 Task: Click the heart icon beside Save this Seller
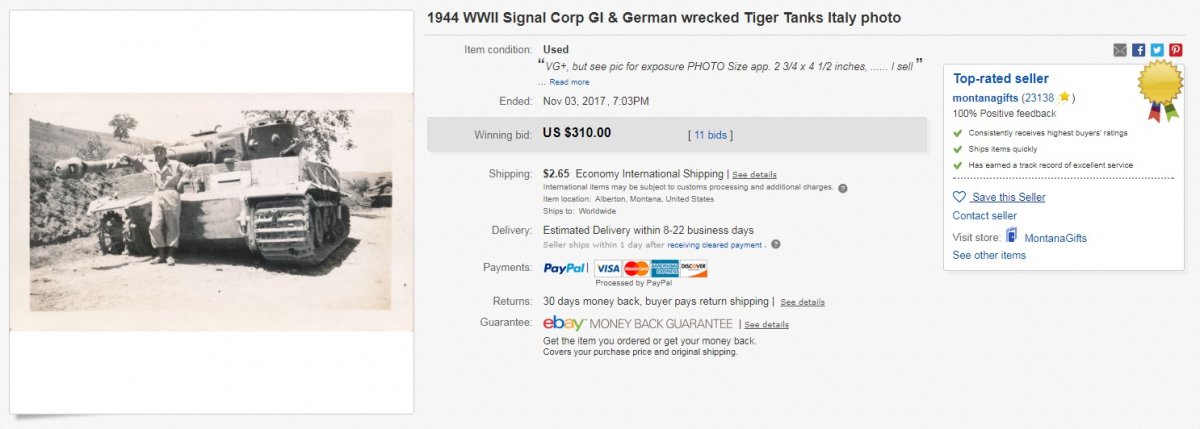click(x=959, y=197)
